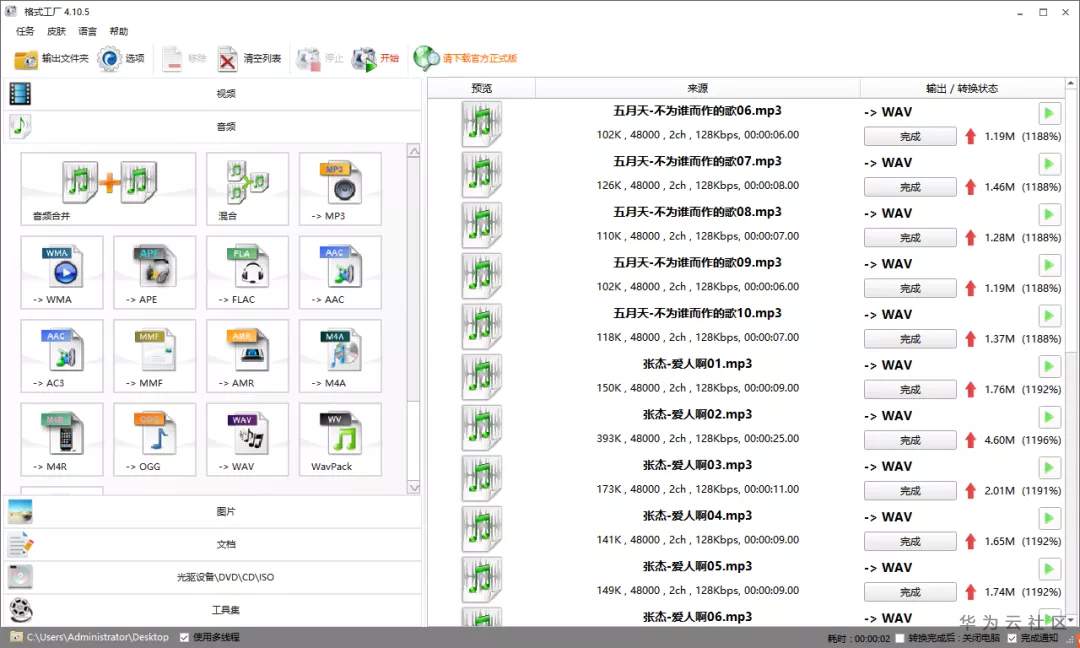
Task: Expand the 视频 video category
Action: tap(213, 94)
